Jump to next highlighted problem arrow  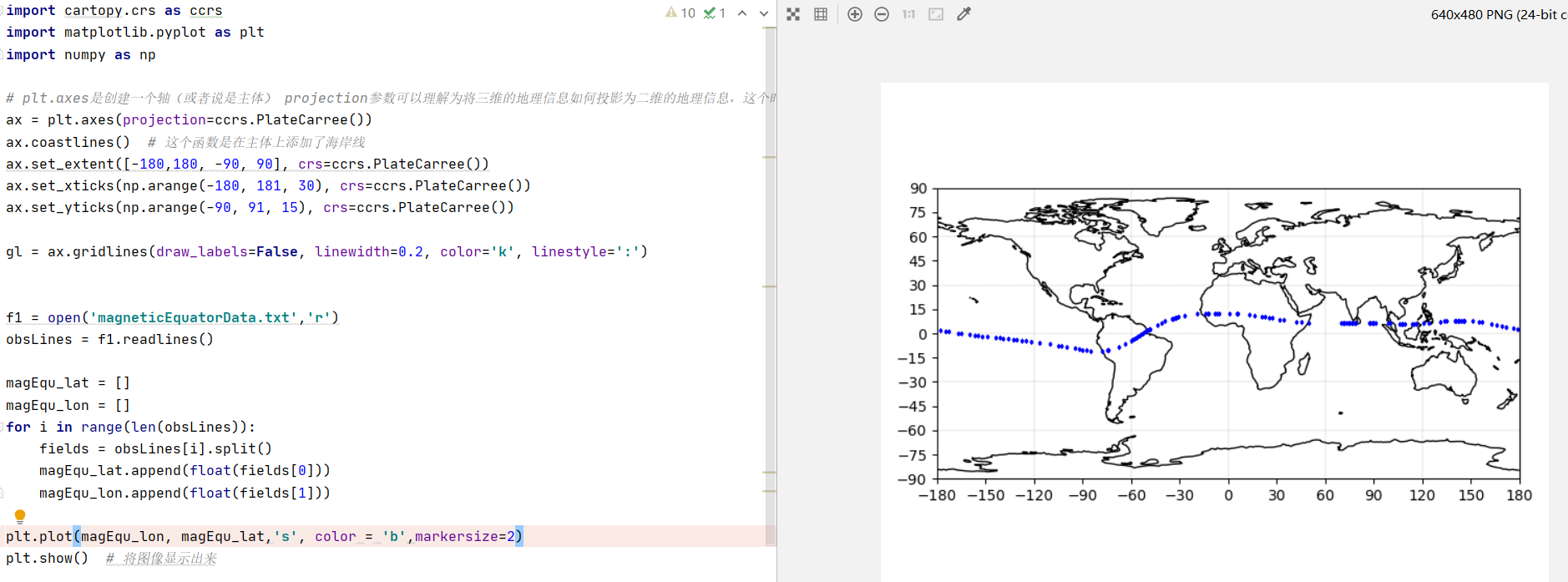tap(763, 13)
